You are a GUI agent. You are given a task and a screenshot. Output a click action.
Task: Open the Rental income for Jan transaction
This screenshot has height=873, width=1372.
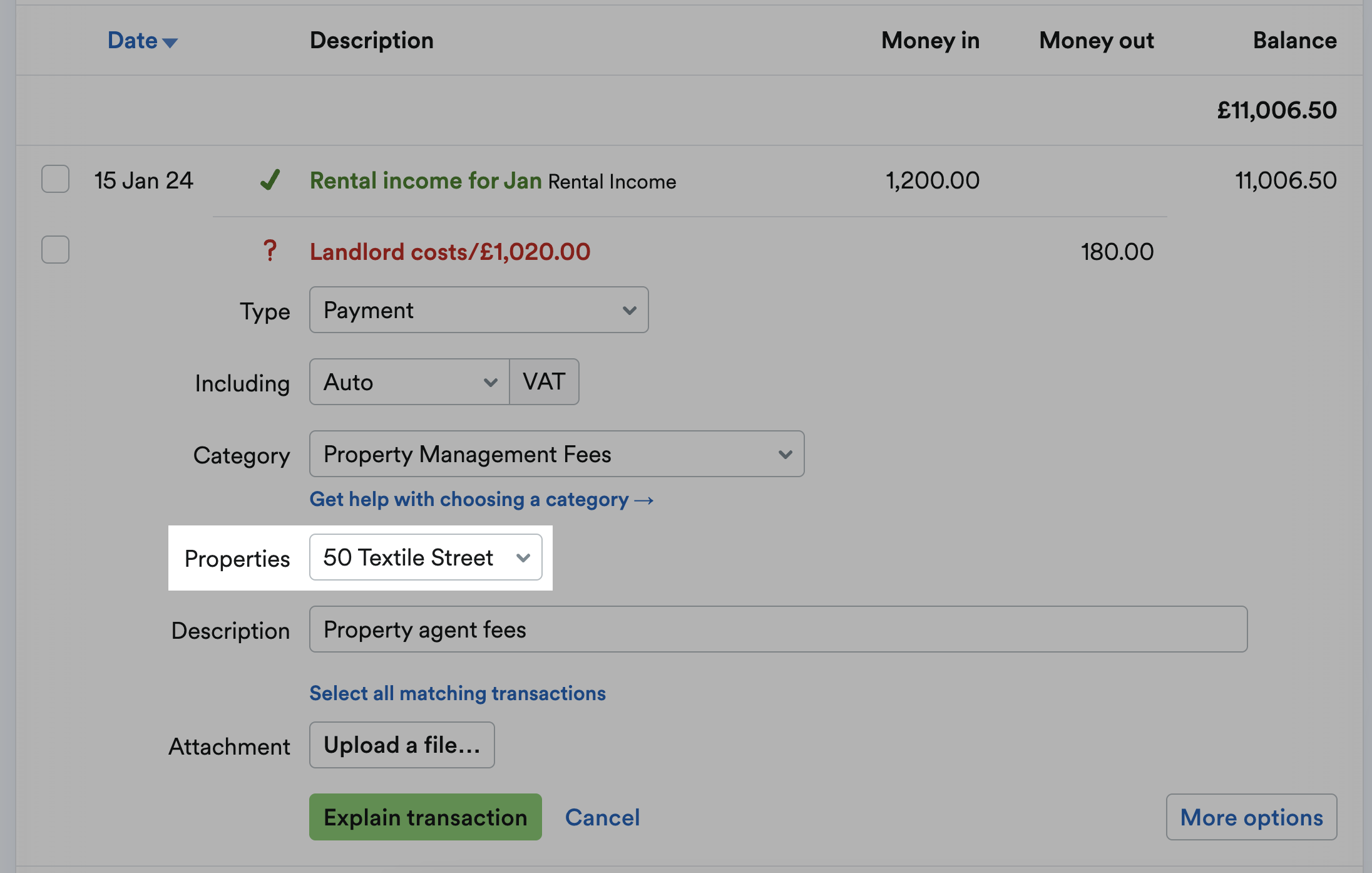pyautogui.click(x=426, y=181)
